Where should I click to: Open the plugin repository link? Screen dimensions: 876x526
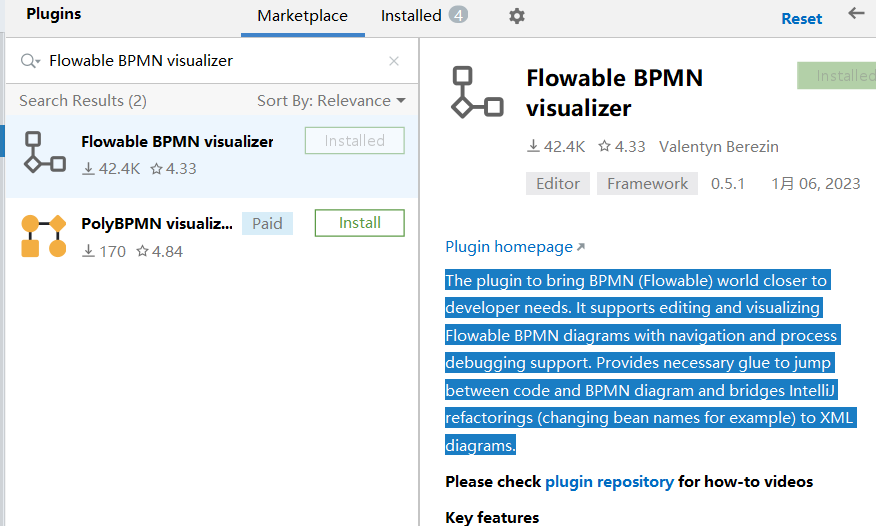click(x=610, y=481)
